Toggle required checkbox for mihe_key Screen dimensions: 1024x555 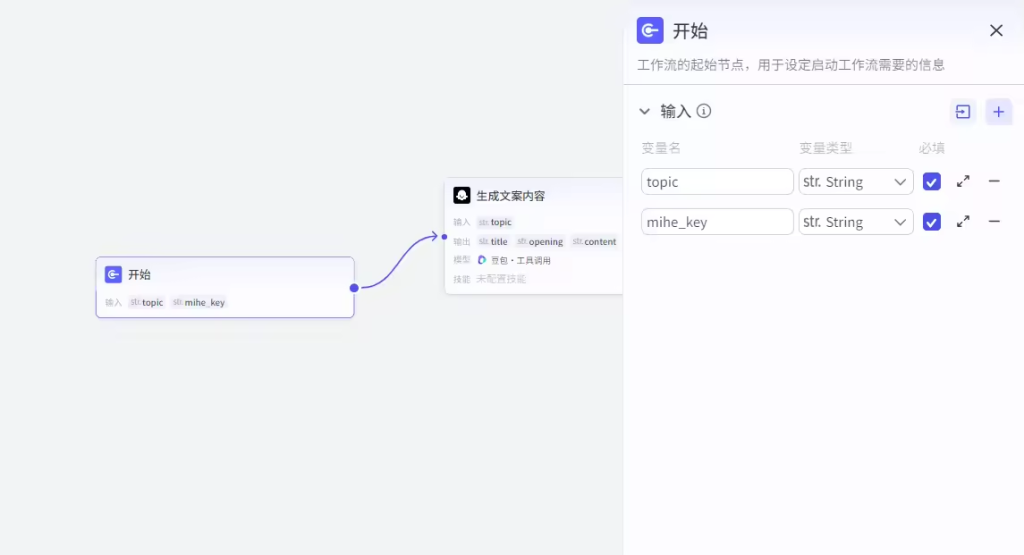click(932, 222)
